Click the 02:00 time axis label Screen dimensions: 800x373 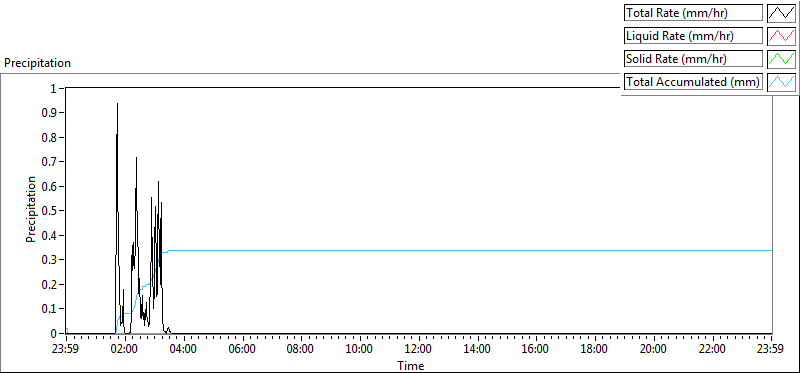point(125,350)
